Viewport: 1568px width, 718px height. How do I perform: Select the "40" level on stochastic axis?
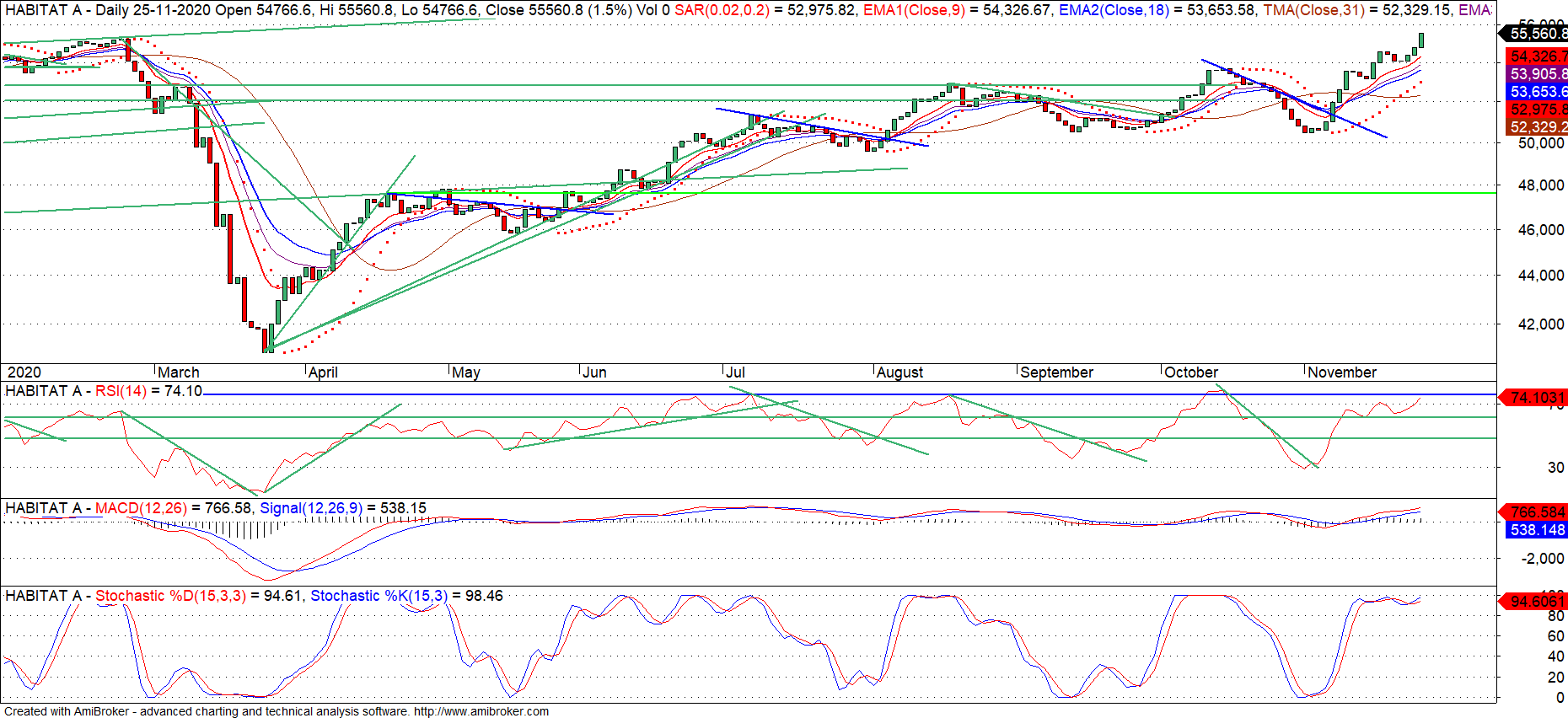(1556, 656)
